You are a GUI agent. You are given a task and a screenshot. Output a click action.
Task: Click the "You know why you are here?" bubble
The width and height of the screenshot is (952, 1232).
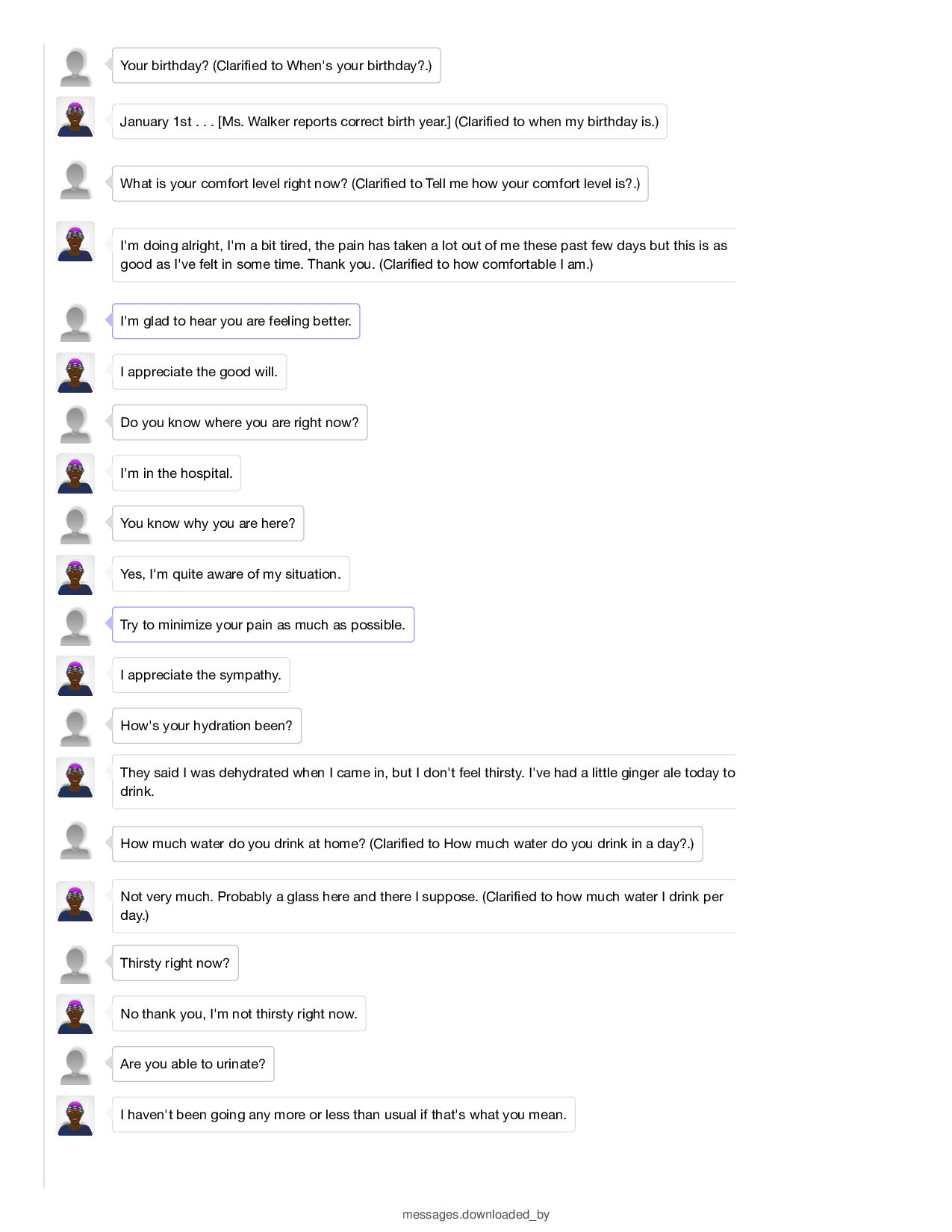pyautogui.click(x=208, y=523)
